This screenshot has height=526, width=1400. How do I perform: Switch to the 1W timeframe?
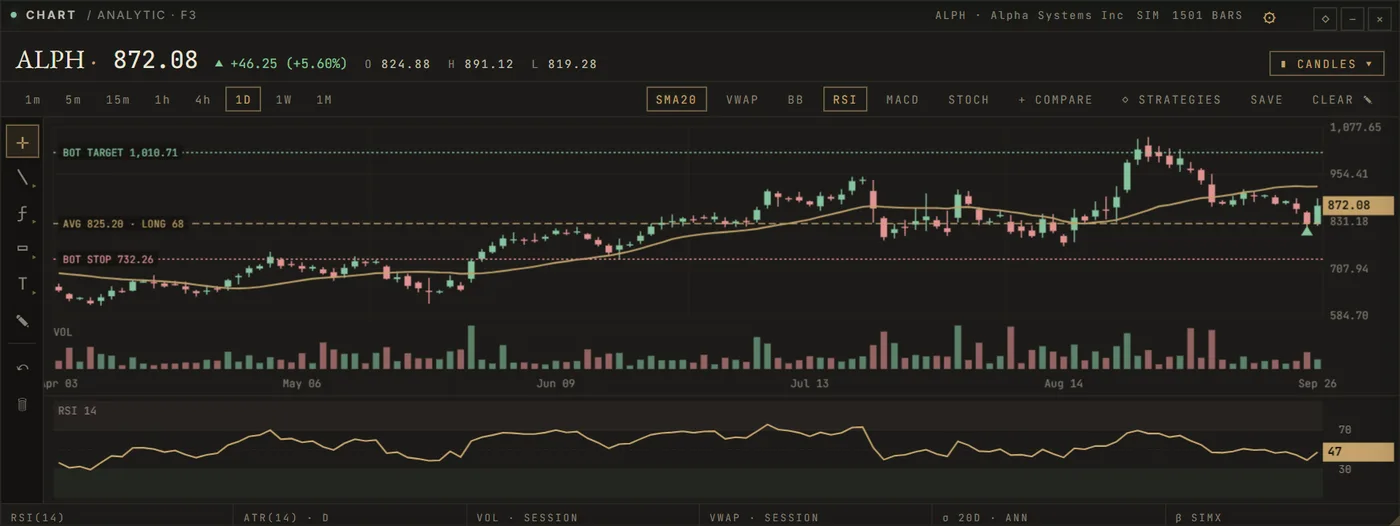[x=284, y=100]
